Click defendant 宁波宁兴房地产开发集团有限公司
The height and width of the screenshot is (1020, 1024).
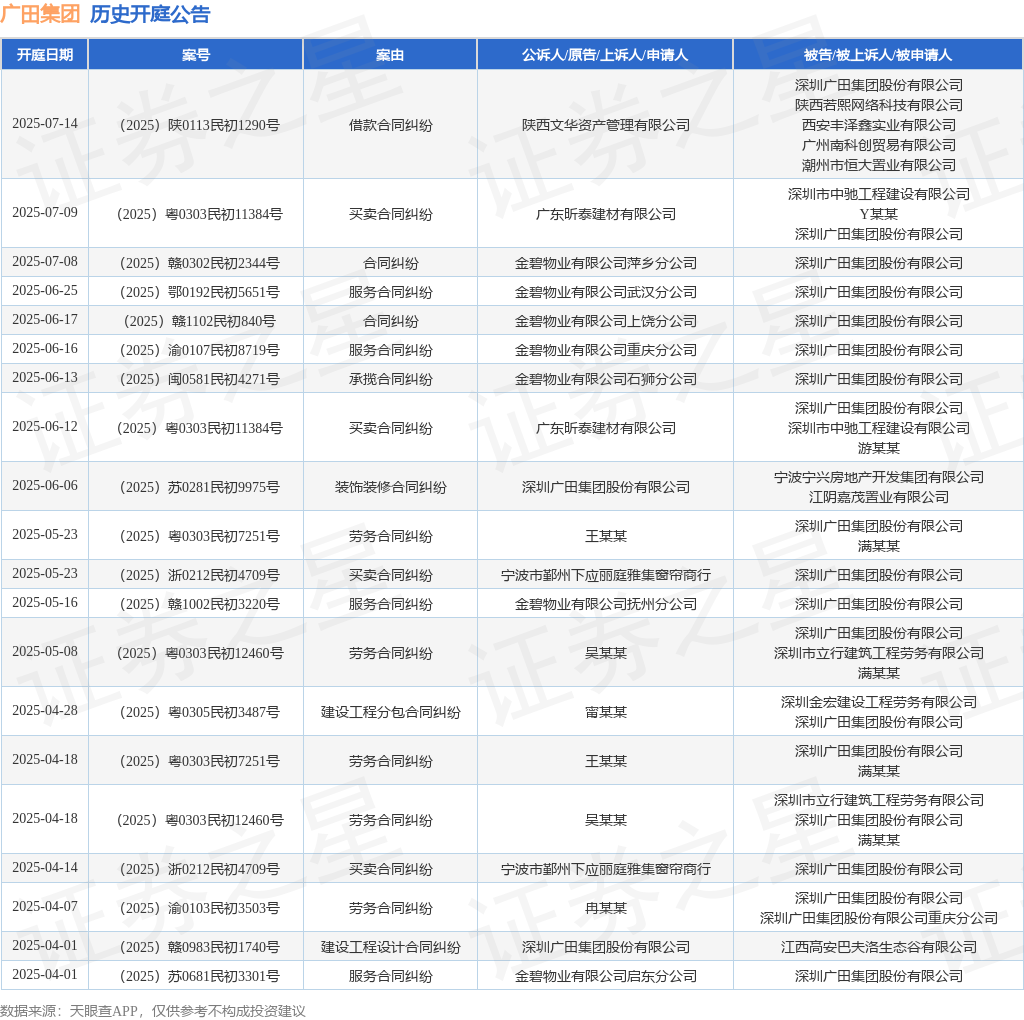point(878,477)
